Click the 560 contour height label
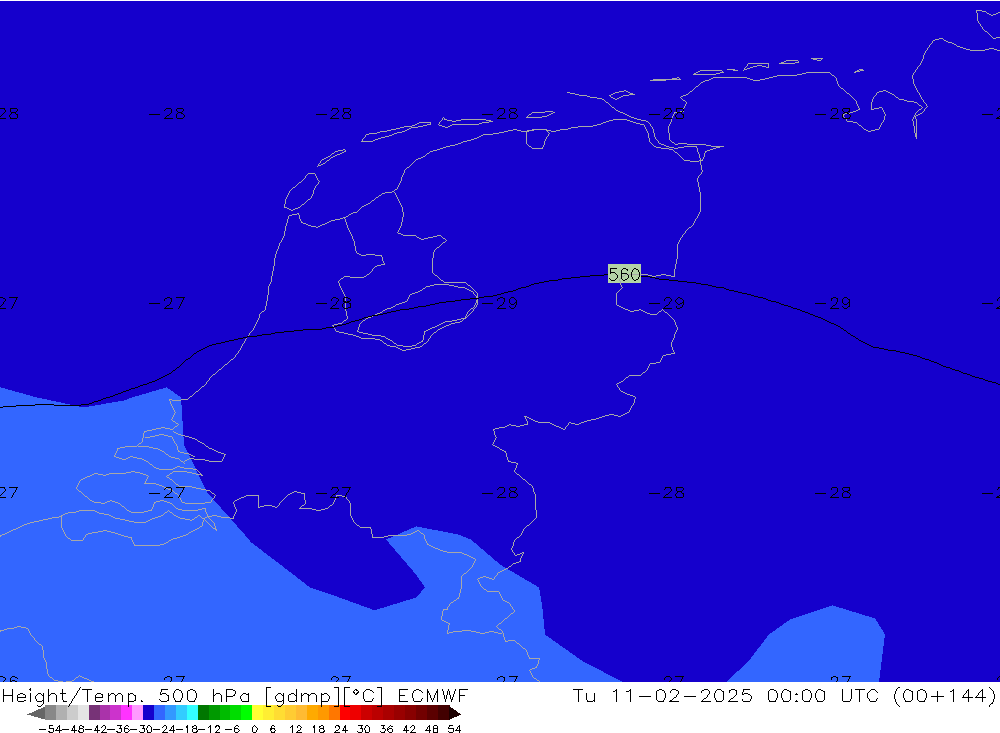 click(624, 274)
